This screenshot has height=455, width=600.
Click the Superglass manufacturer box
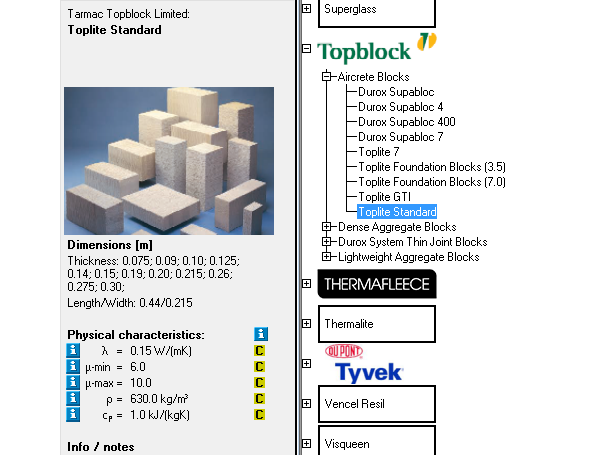[377, 13]
